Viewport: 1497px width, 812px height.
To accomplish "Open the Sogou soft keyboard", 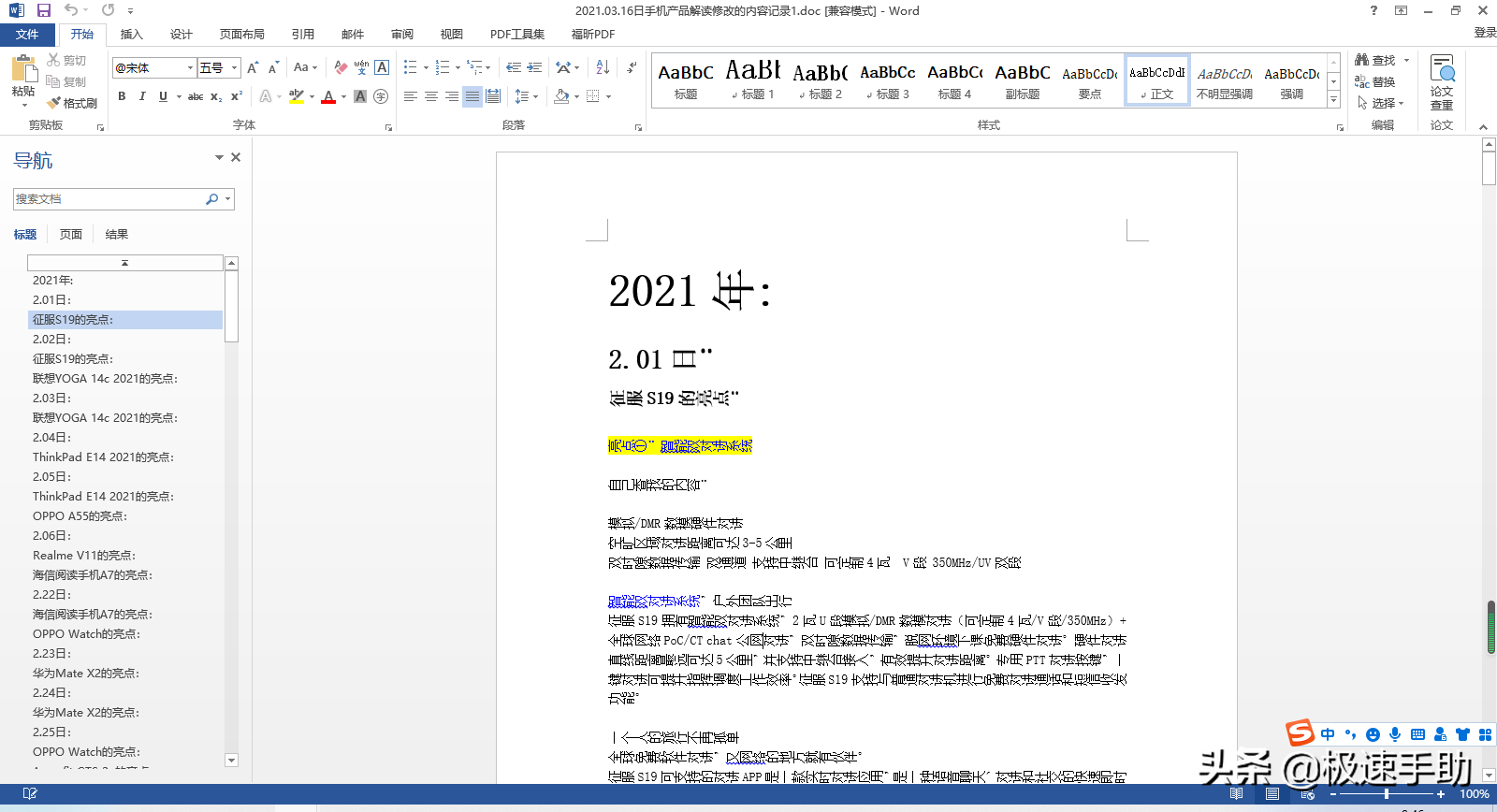I will pos(1417,735).
